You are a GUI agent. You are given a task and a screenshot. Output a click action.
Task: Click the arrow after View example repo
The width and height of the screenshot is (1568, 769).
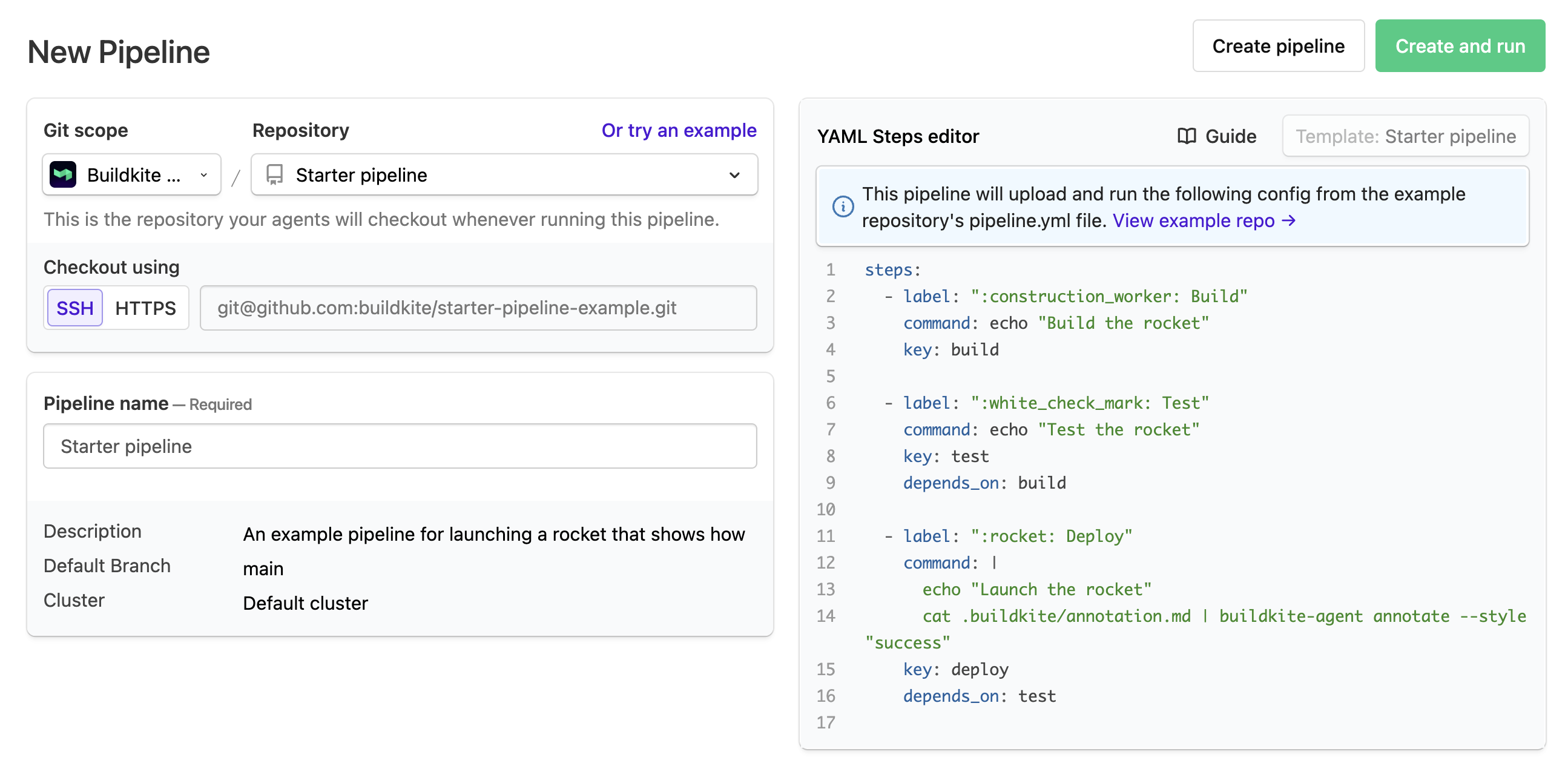[x=1291, y=220]
